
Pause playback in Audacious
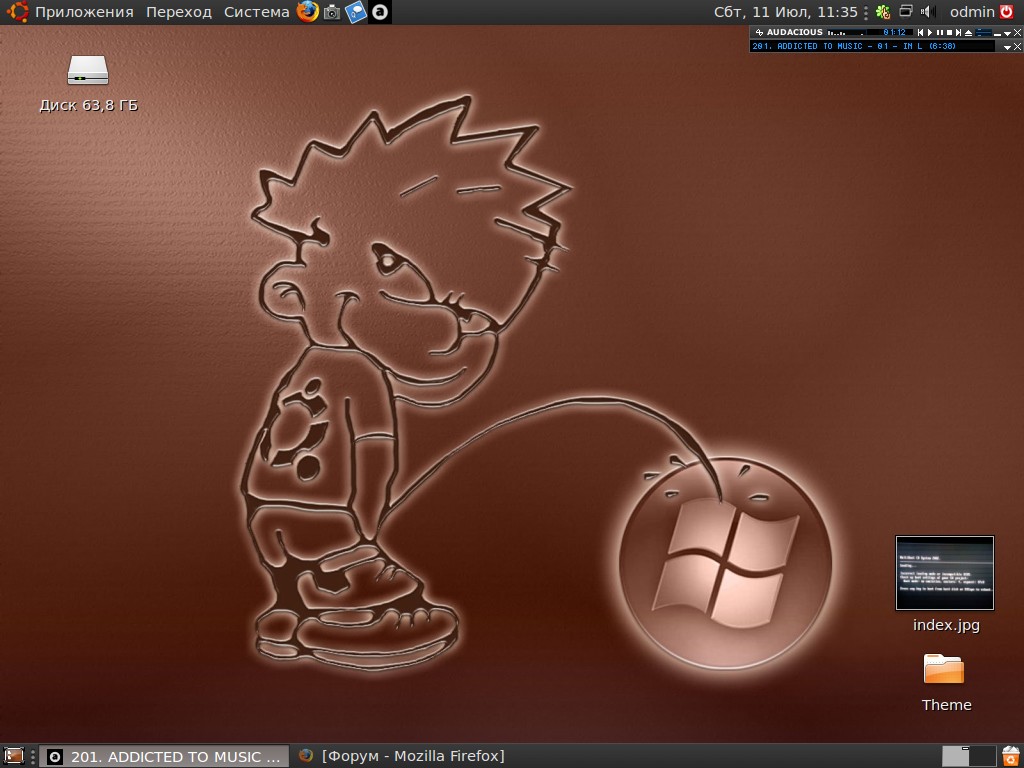(940, 33)
